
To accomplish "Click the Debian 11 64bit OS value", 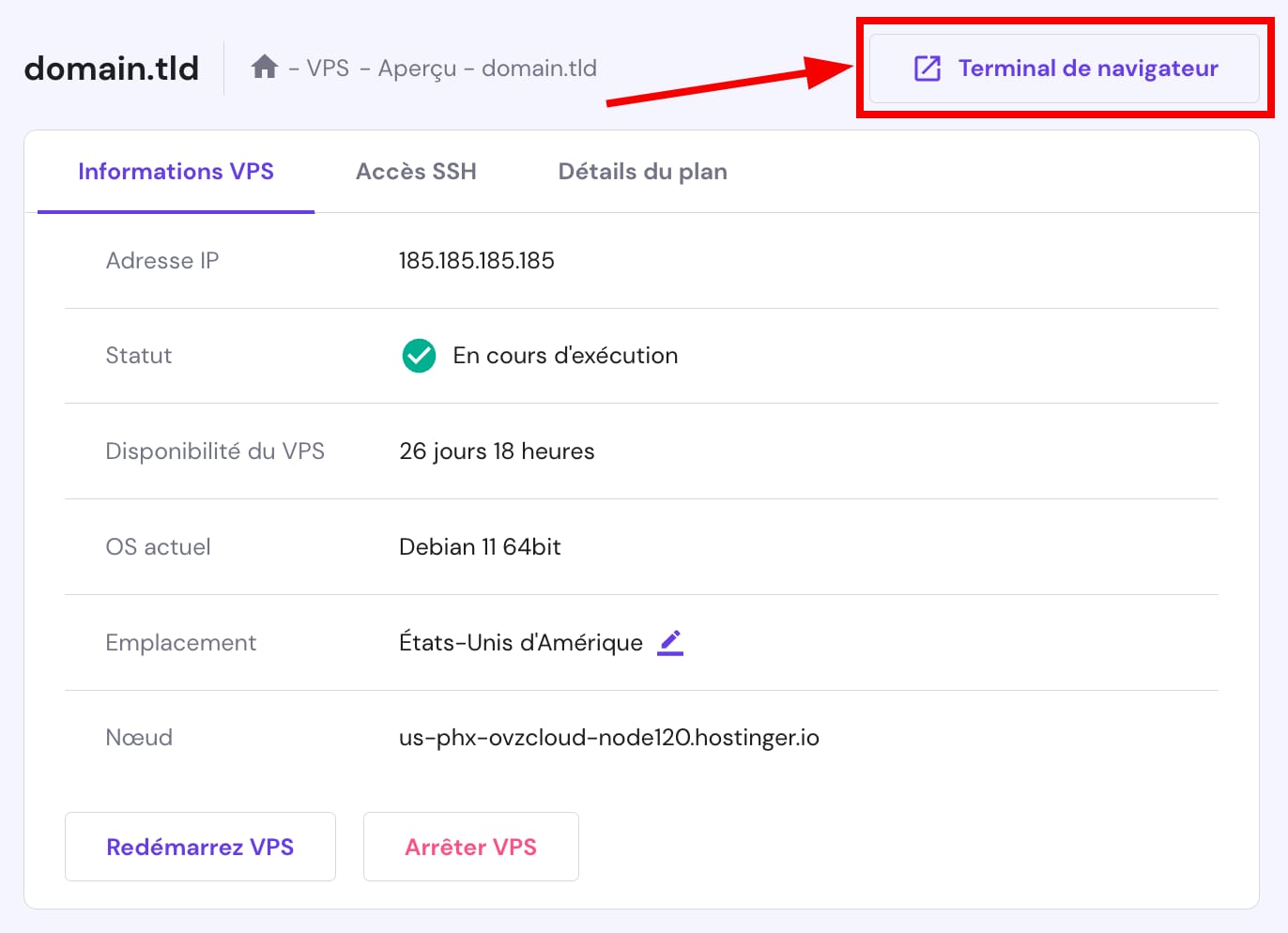I will coord(480,546).
